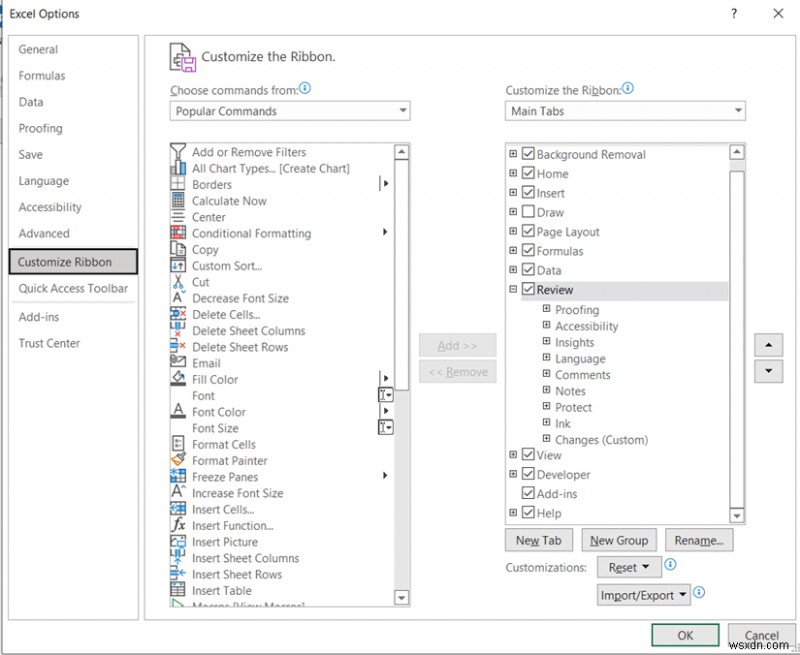Screen dimensions: 800x655
Task: Expand the Home tab tree
Action: (513, 173)
